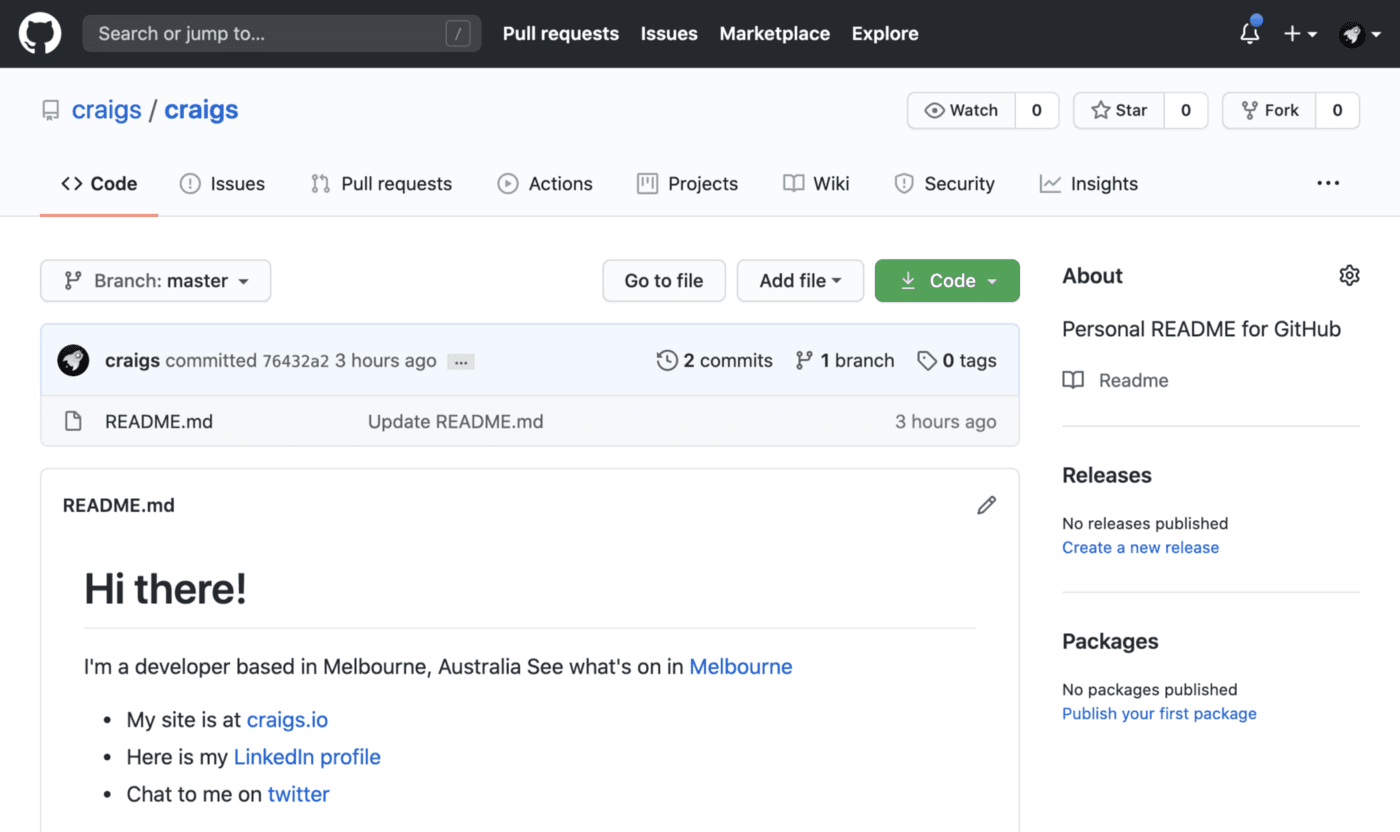Click the repository book icon beside craigs
Viewport: 1400px width, 832px height.
click(50, 111)
